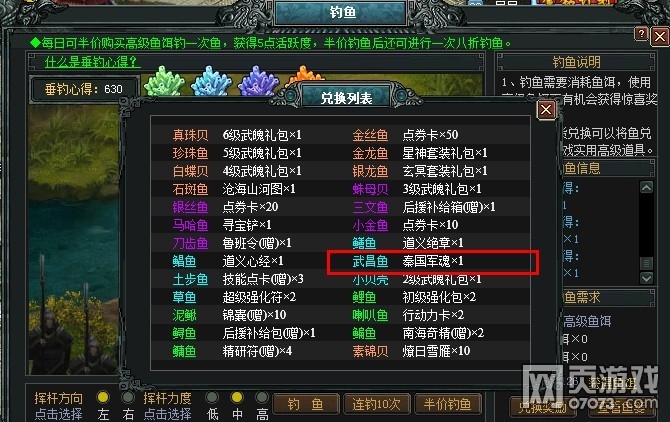Click the green coral decoration icon
670x422 pixels.
point(164,81)
